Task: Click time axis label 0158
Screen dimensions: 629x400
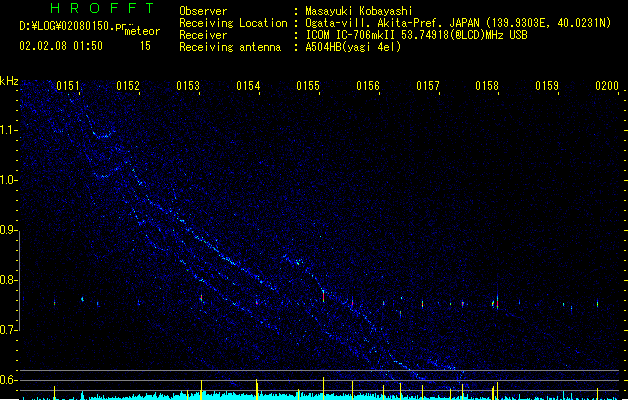Action: coord(487,86)
